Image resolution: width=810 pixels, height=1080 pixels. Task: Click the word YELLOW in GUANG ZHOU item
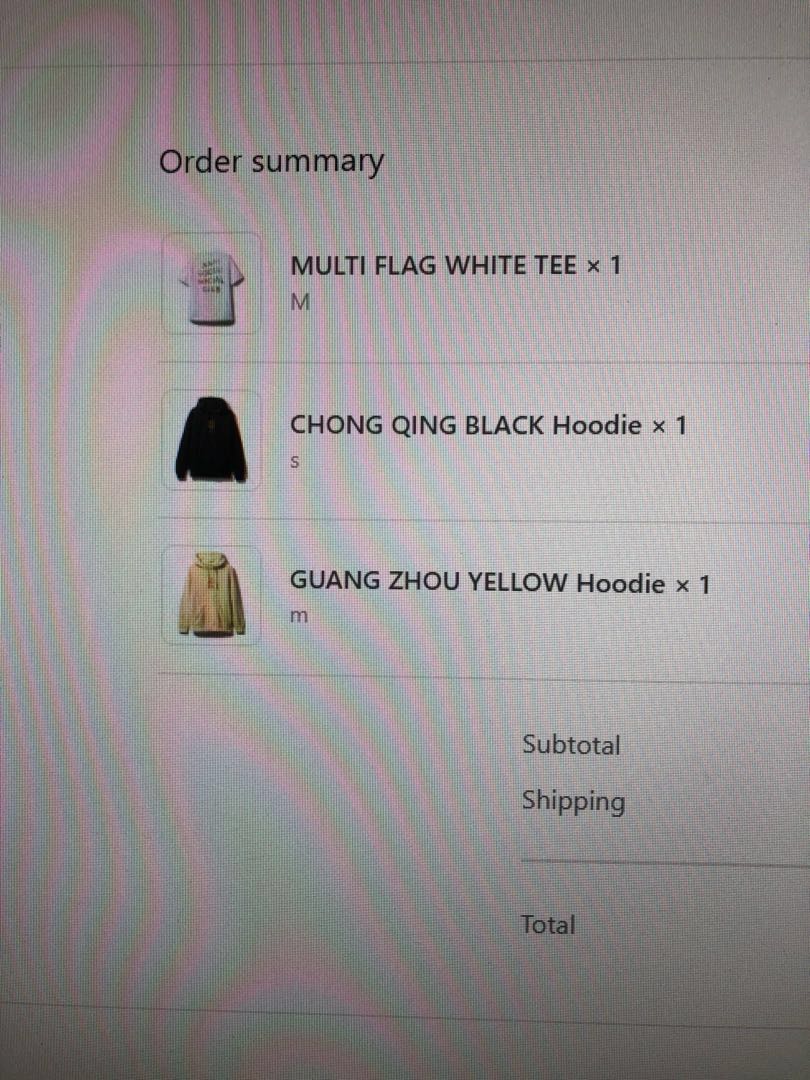click(x=516, y=583)
